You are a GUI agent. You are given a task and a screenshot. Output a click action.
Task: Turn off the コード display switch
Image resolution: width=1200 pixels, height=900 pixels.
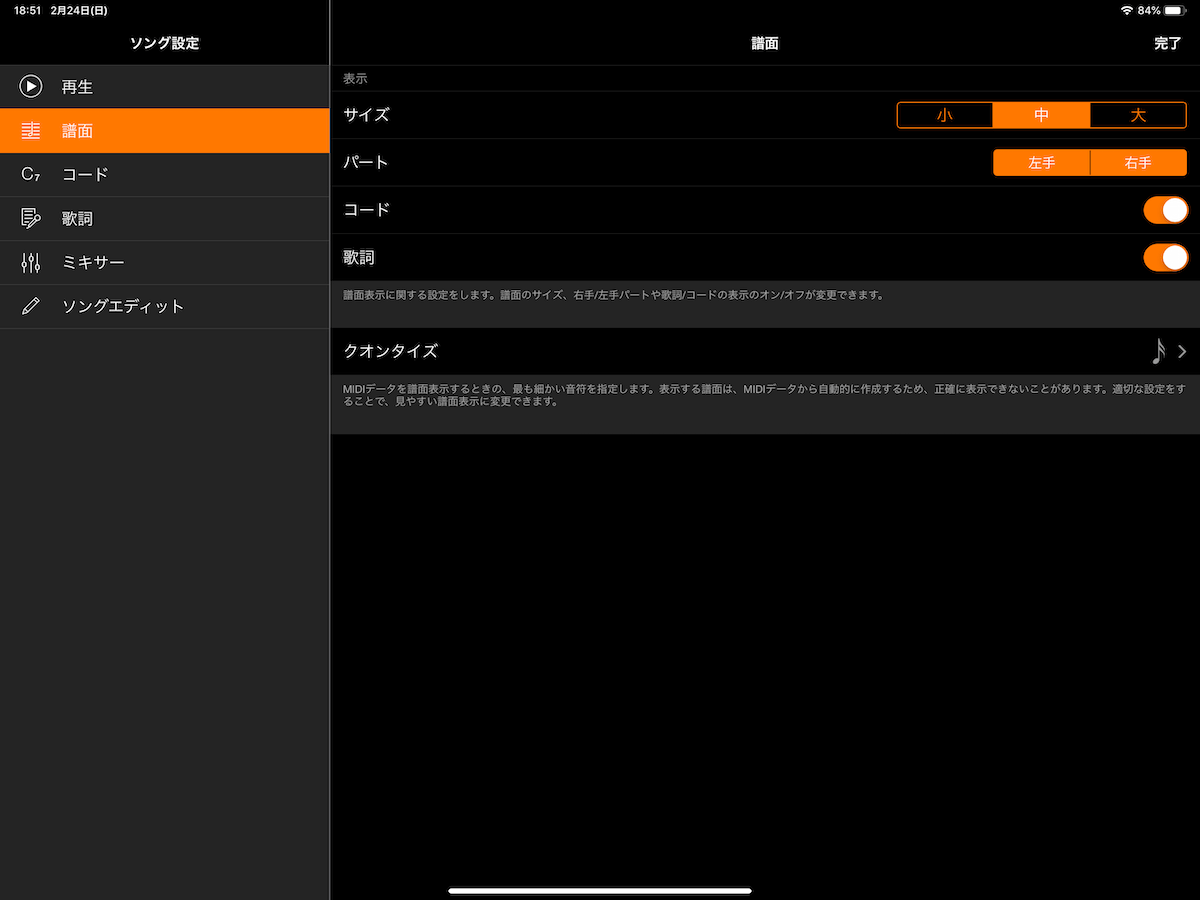[x=1165, y=210]
